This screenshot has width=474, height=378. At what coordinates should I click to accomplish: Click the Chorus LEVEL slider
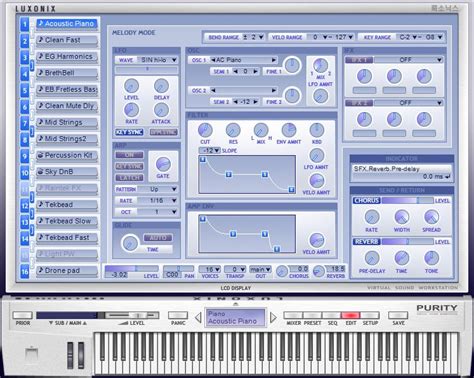tap(408, 201)
